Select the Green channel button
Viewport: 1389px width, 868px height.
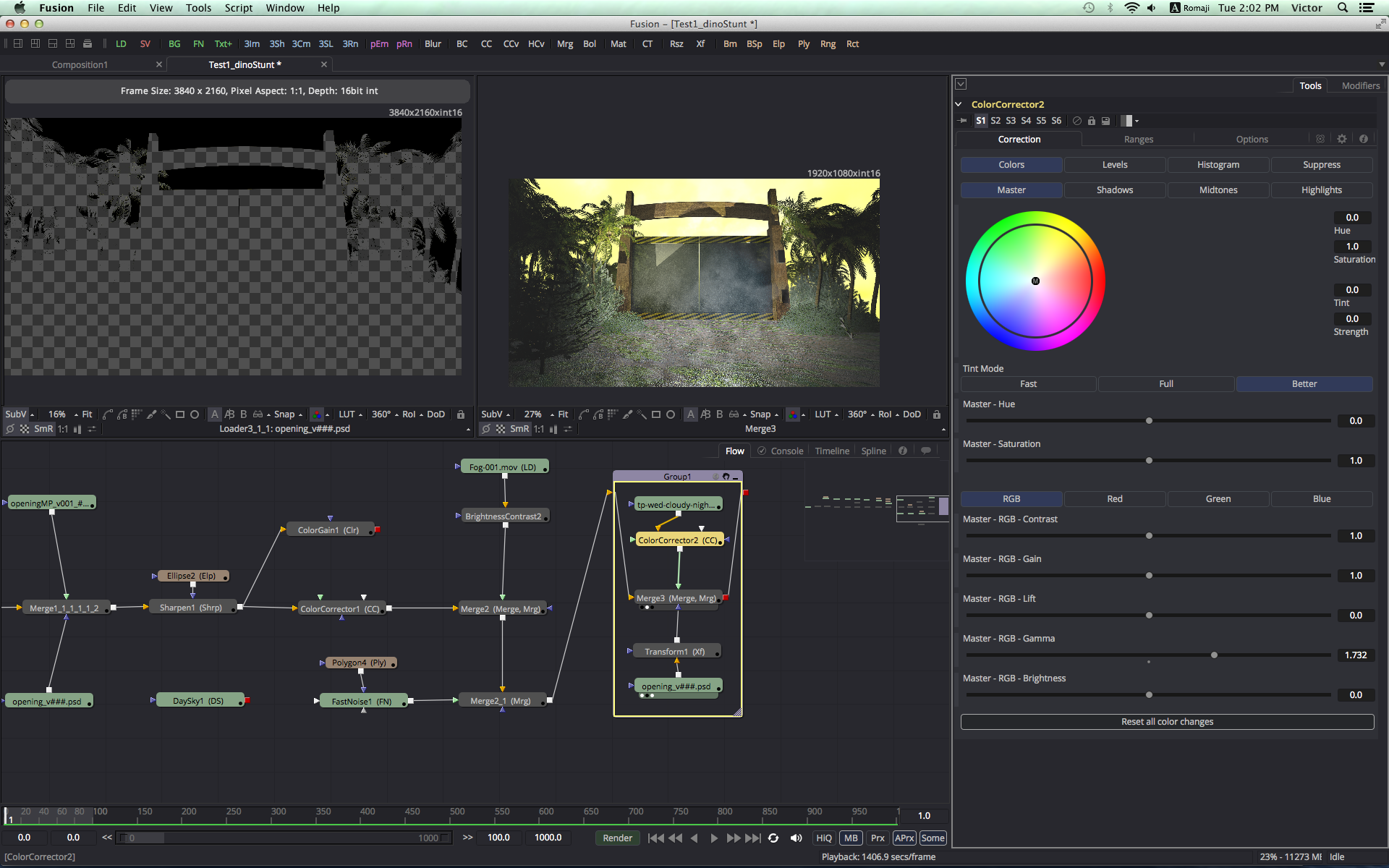tap(1218, 499)
